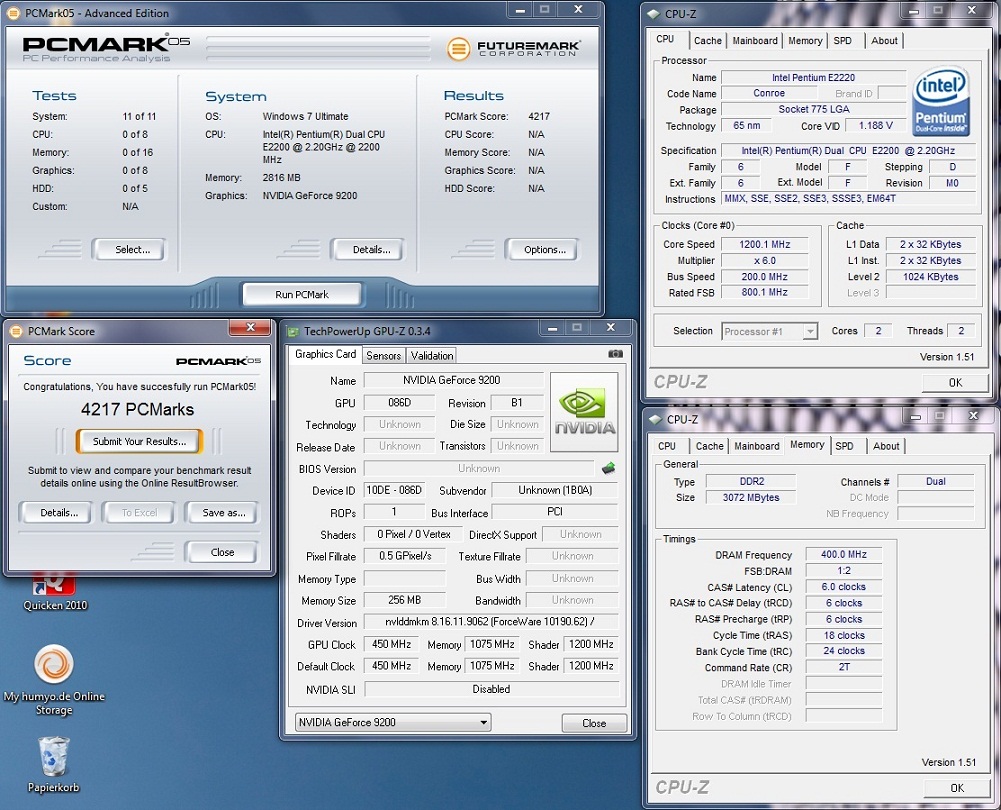
Task: Click Submit Your Results... button
Action: point(139,441)
